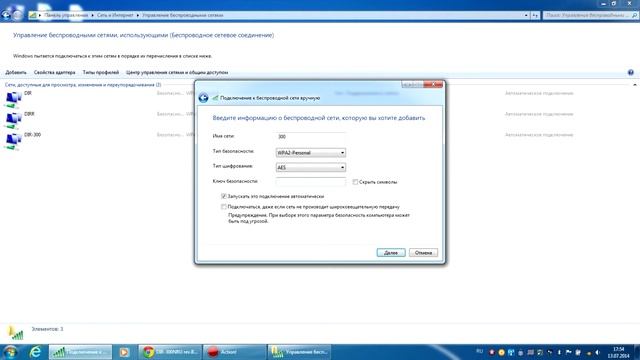This screenshot has width=640, height=360.
Task: Select the DIRR wireless network icon
Action: coord(13,120)
